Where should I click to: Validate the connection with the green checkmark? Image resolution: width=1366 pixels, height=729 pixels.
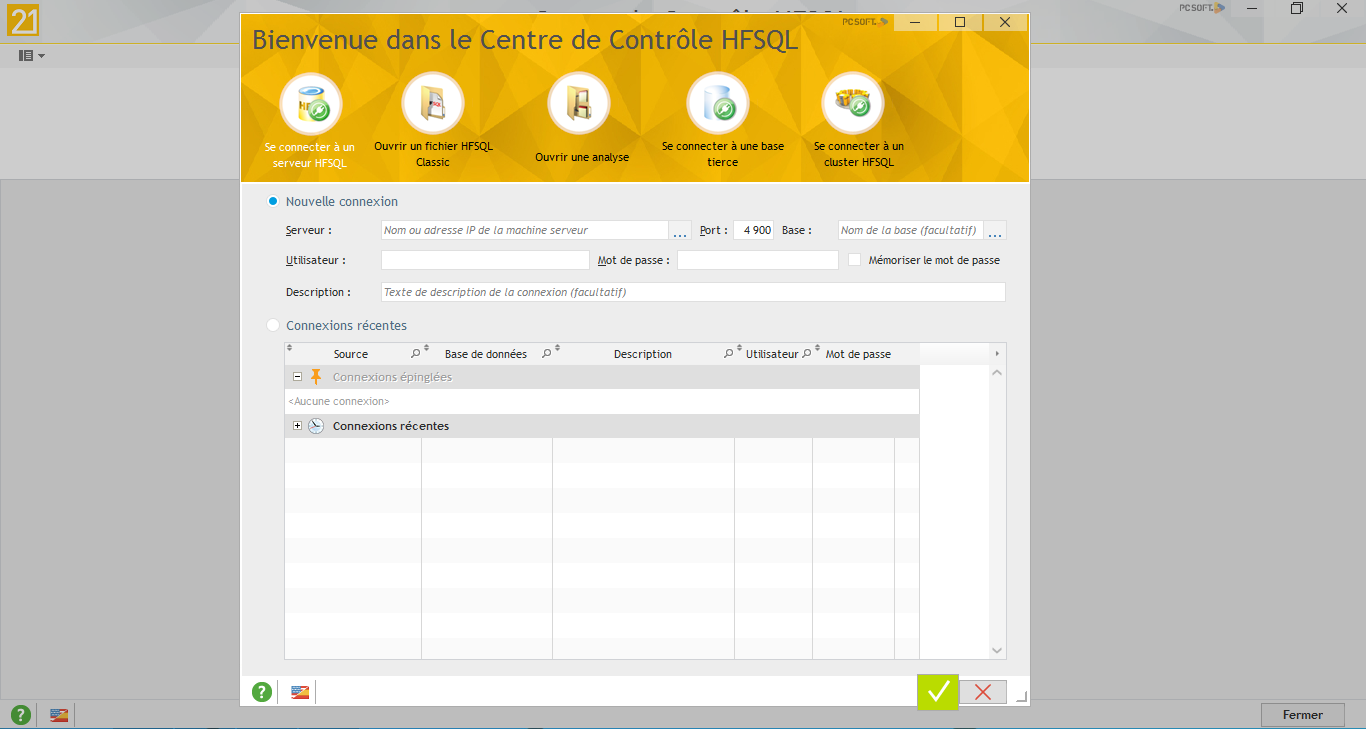click(x=938, y=692)
